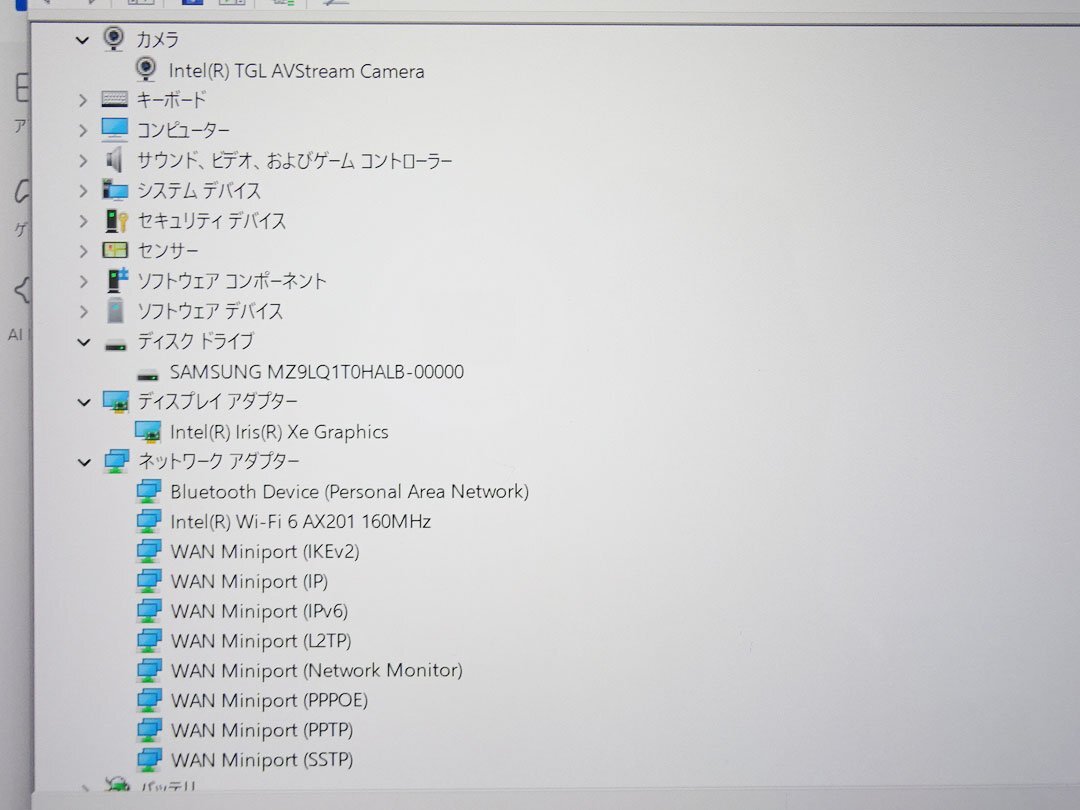Select the ソフトウェア コンポーネント label
The image size is (1080, 810).
pyautogui.click(x=231, y=282)
